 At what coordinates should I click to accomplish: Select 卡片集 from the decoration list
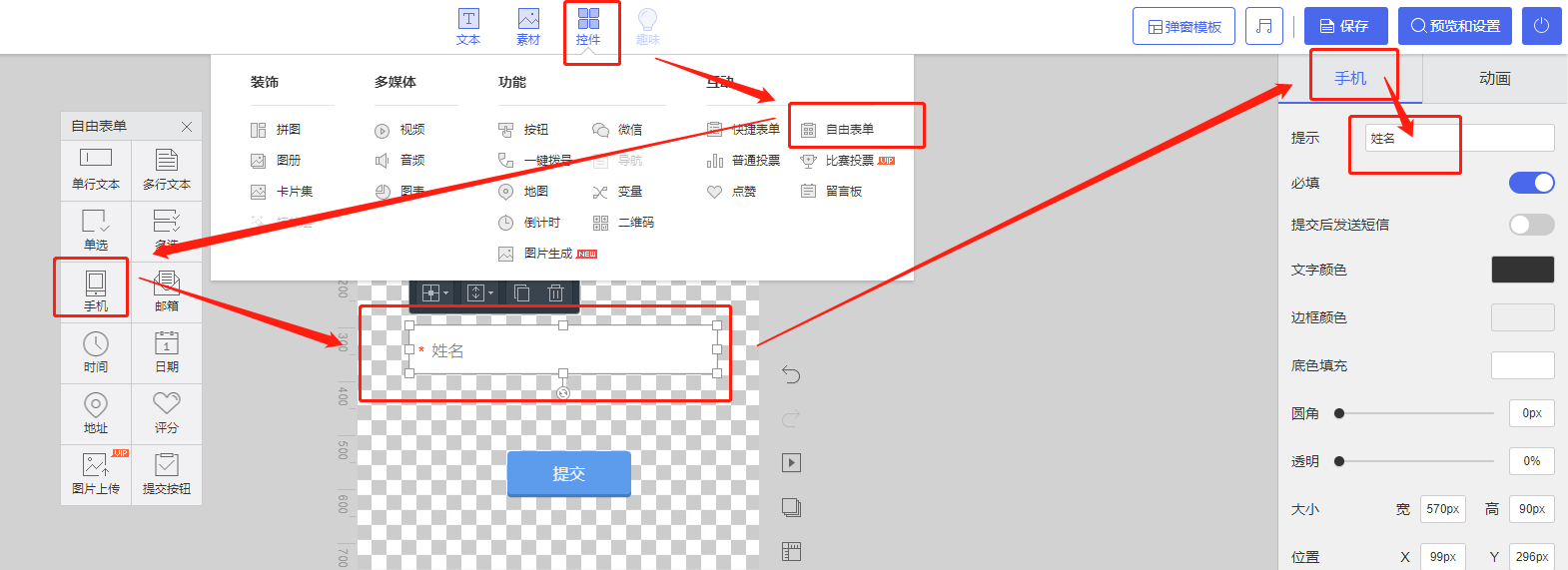pos(282,192)
